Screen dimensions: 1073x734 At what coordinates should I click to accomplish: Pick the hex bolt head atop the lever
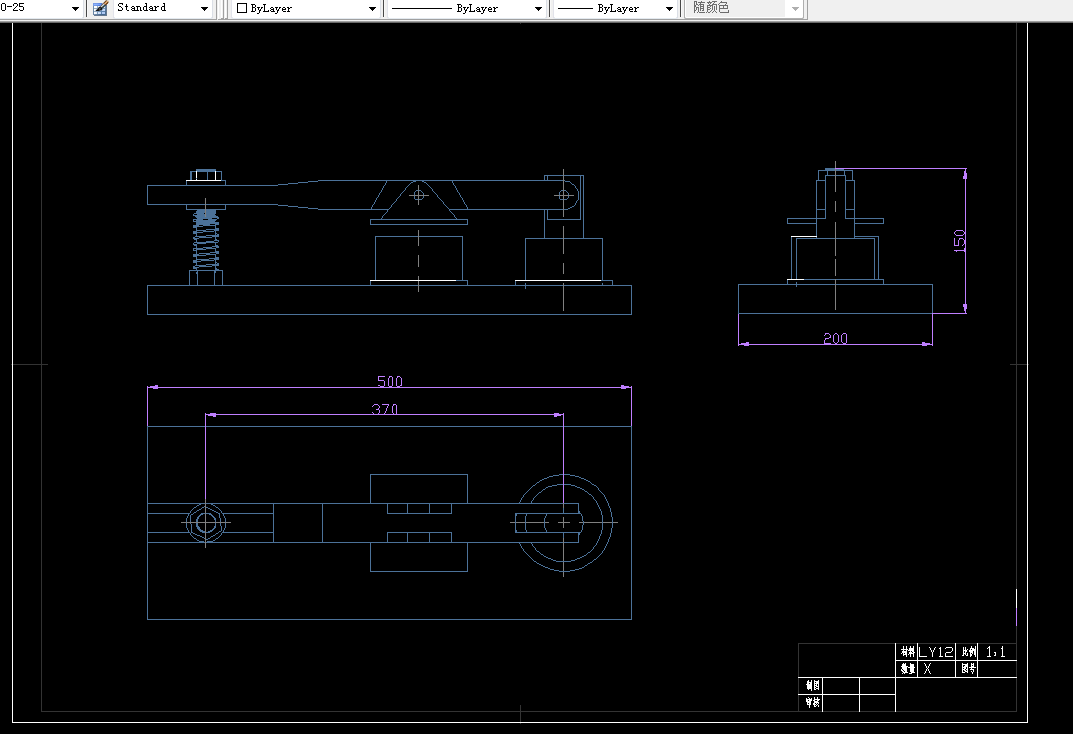[x=205, y=176]
